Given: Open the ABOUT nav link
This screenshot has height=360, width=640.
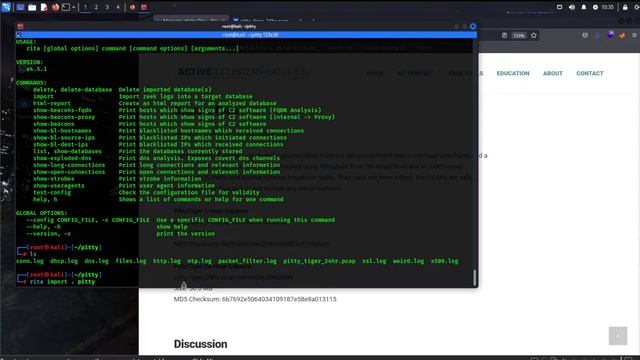Looking at the screenshot, I should [x=553, y=73].
